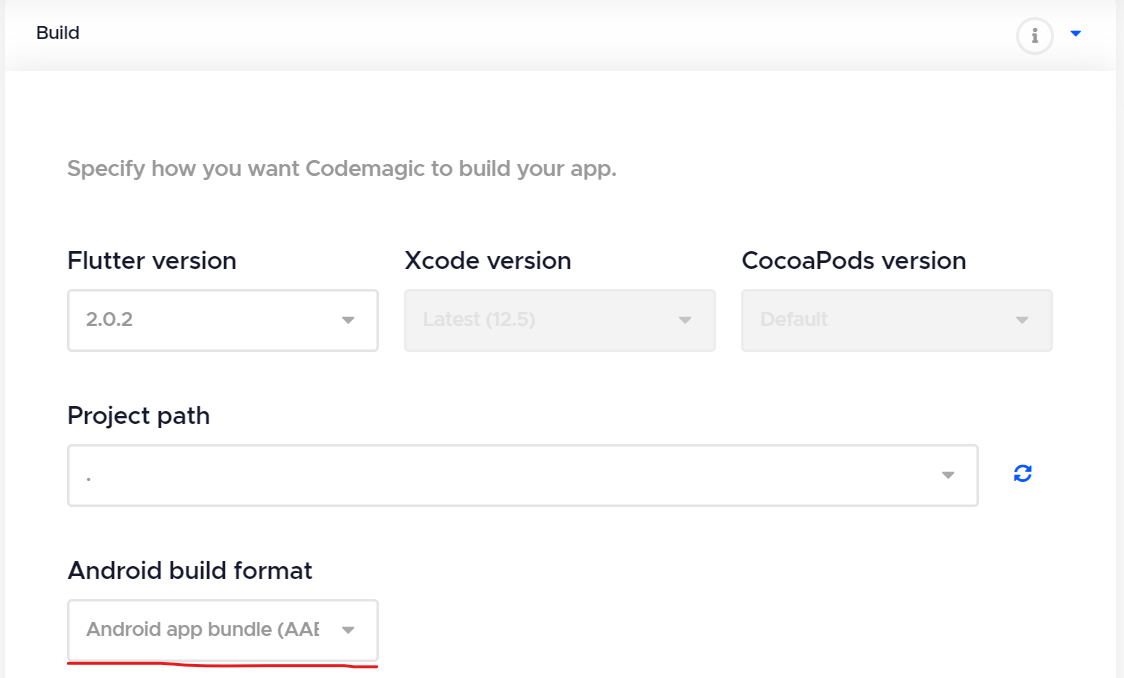The image size is (1124, 678).
Task: Click the Project path label
Action: point(139,416)
